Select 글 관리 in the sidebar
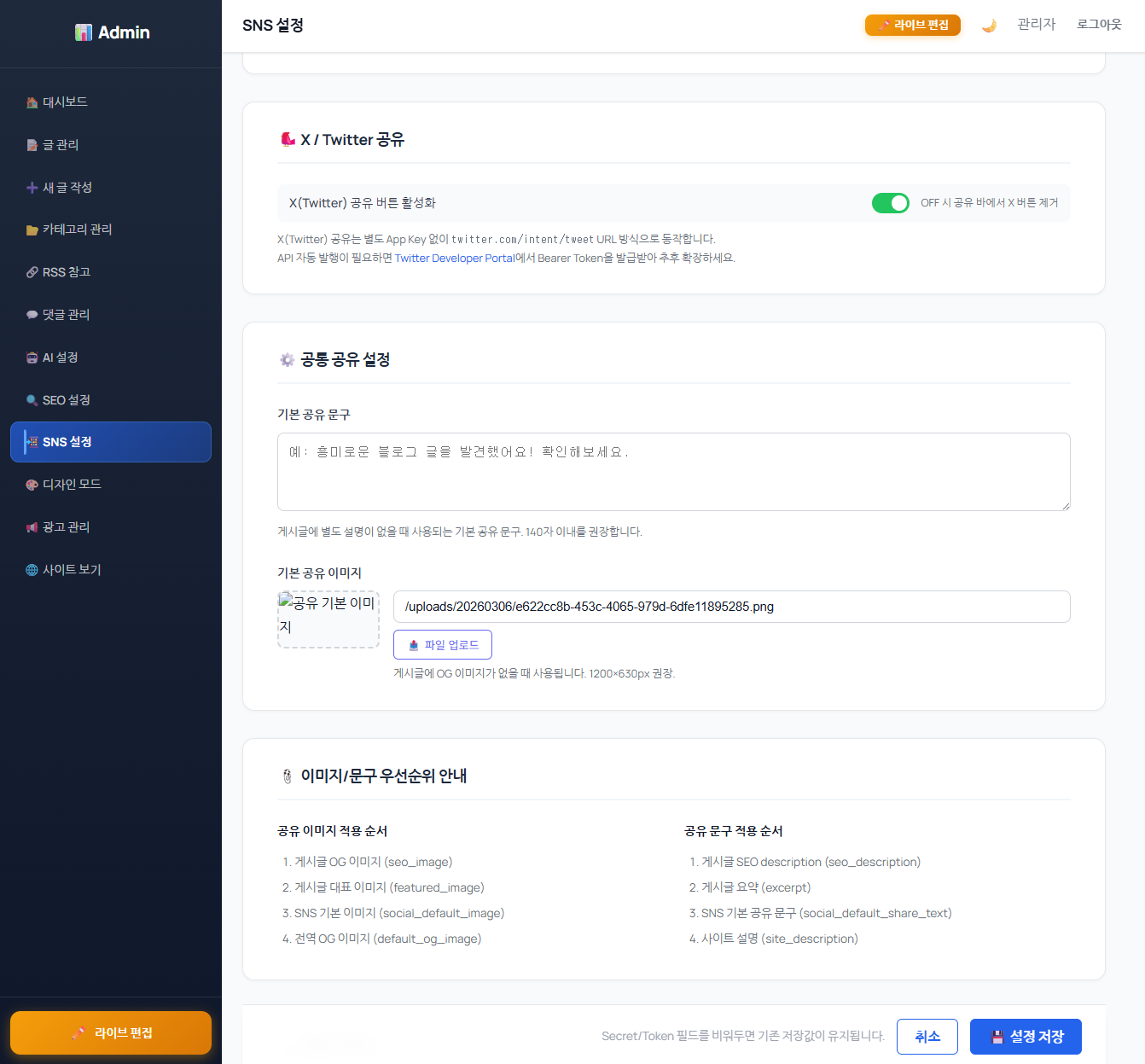 [60, 145]
